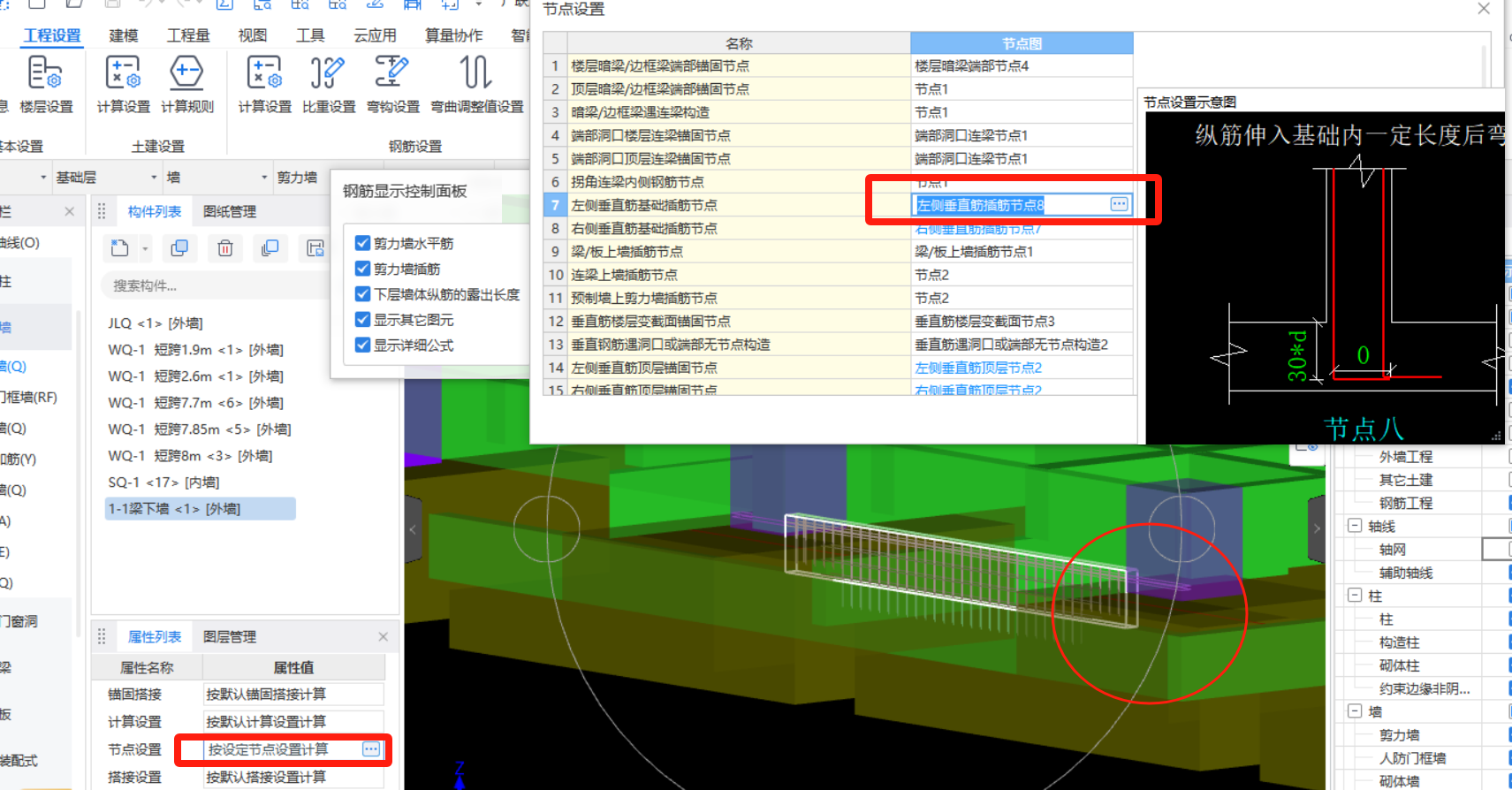Select row 垂直筋楼层变截面锚固节点
The height and width of the screenshot is (790, 1512).
pyautogui.click(x=739, y=321)
